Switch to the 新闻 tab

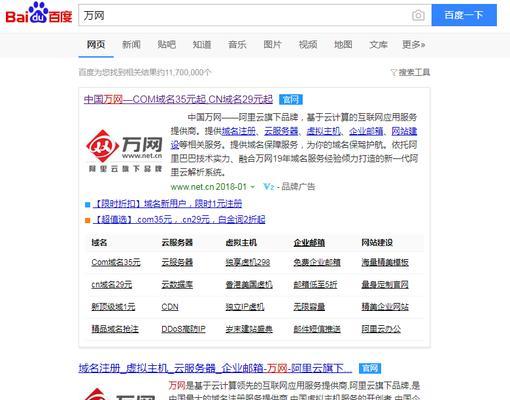click(x=131, y=44)
